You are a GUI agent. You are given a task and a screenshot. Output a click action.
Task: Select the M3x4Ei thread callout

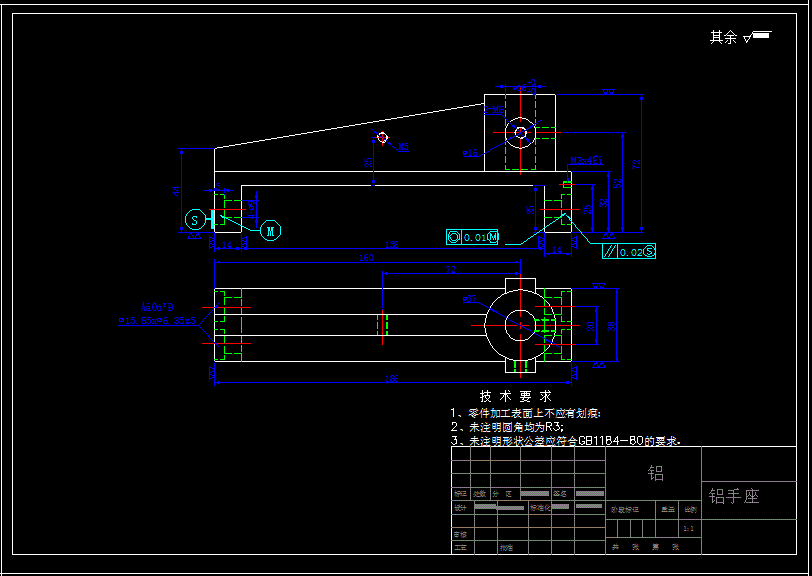(x=586, y=161)
